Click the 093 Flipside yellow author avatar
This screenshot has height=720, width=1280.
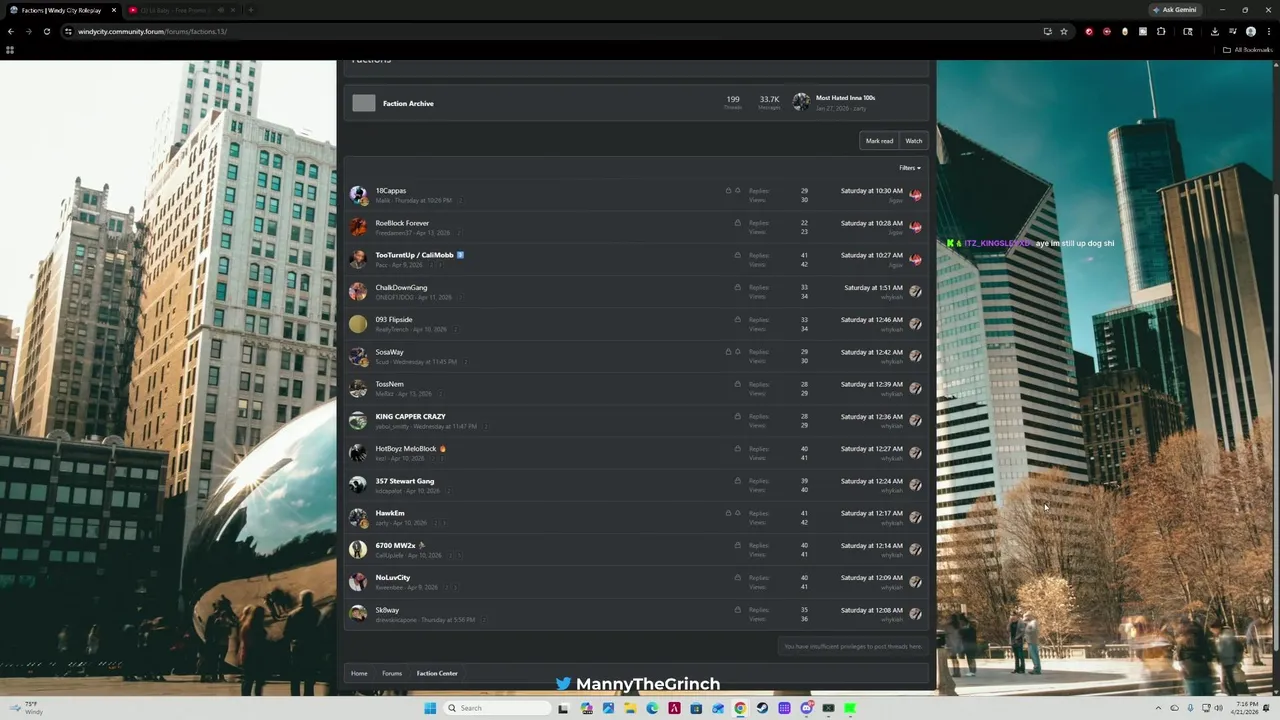click(x=358, y=324)
